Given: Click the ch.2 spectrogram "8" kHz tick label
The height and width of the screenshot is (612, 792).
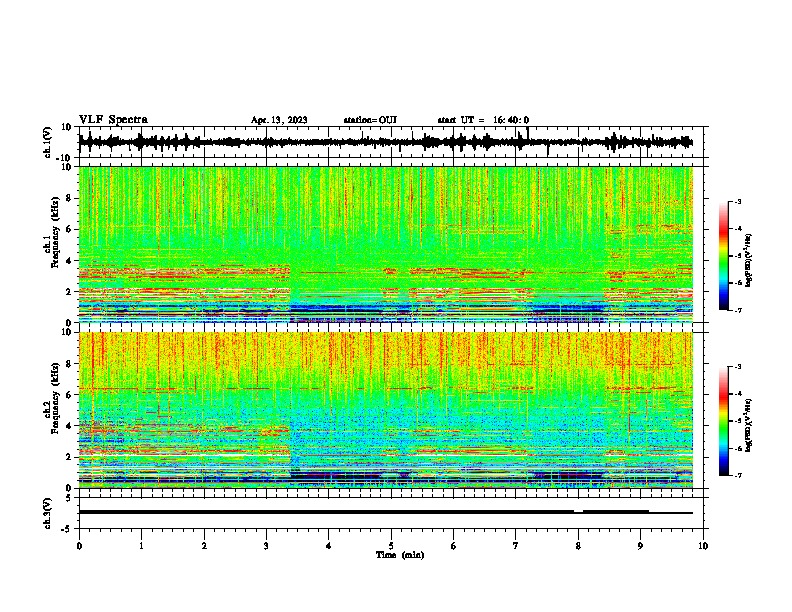Looking at the screenshot, I should point(69,364).
